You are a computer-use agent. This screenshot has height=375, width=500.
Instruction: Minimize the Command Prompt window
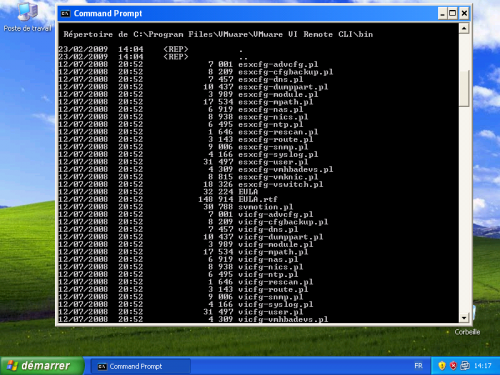pos(442,14)
